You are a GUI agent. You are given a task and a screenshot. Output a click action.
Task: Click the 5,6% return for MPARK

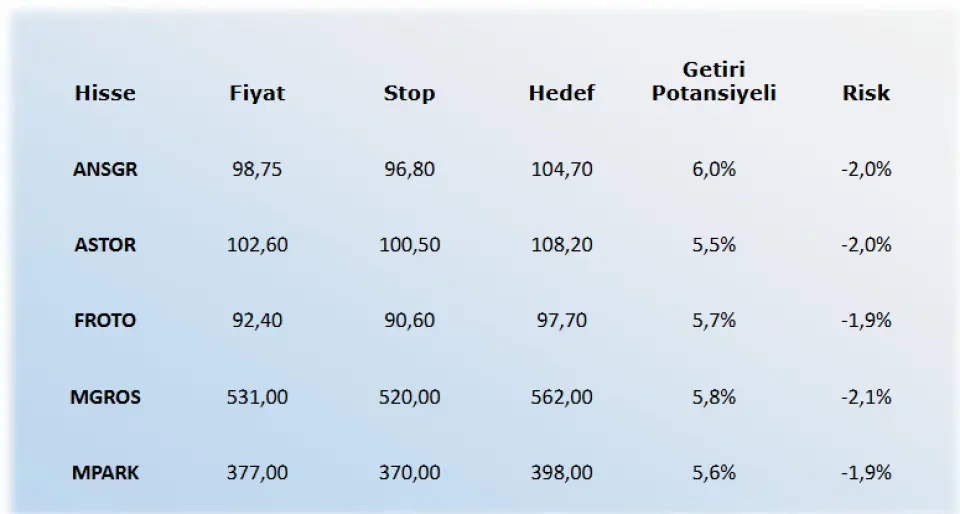(714, 473)
